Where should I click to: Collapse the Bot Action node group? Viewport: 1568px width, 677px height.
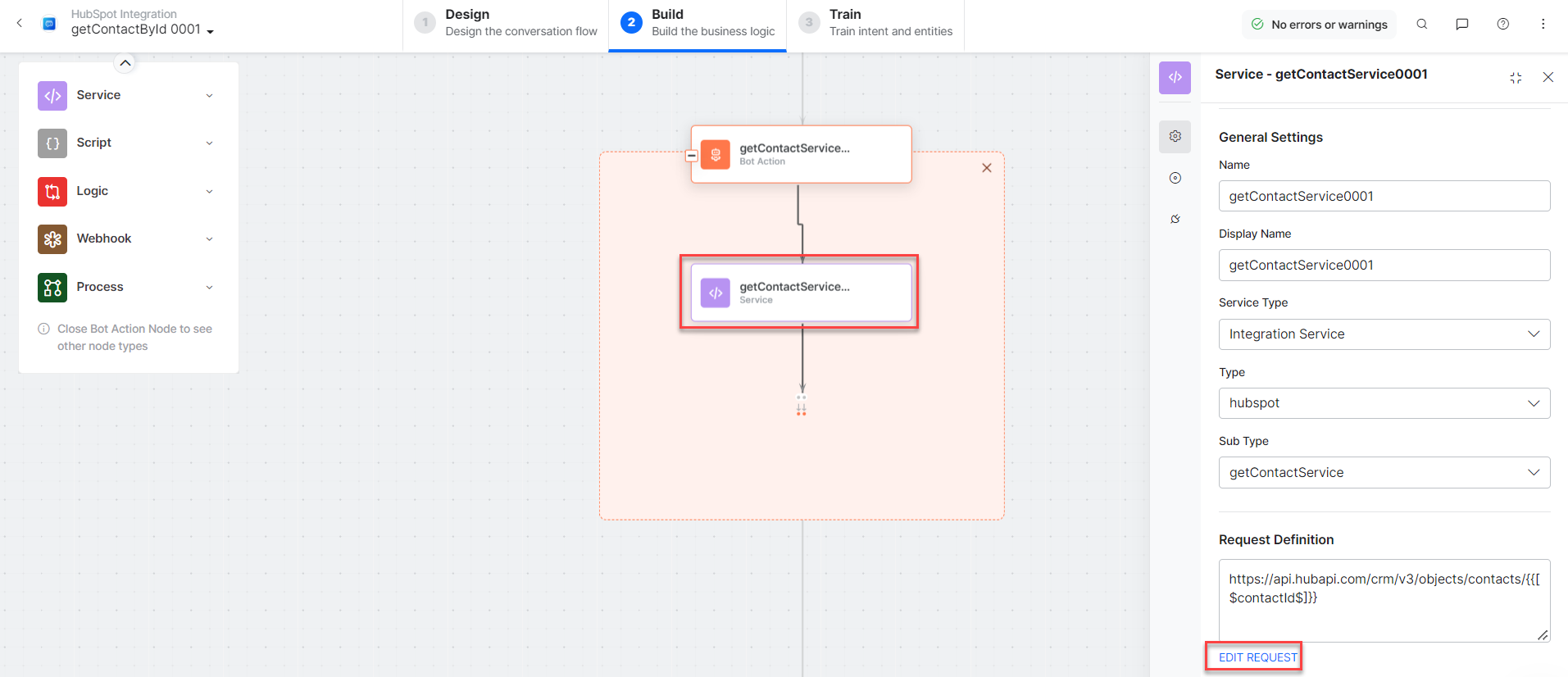click(692, 156)
